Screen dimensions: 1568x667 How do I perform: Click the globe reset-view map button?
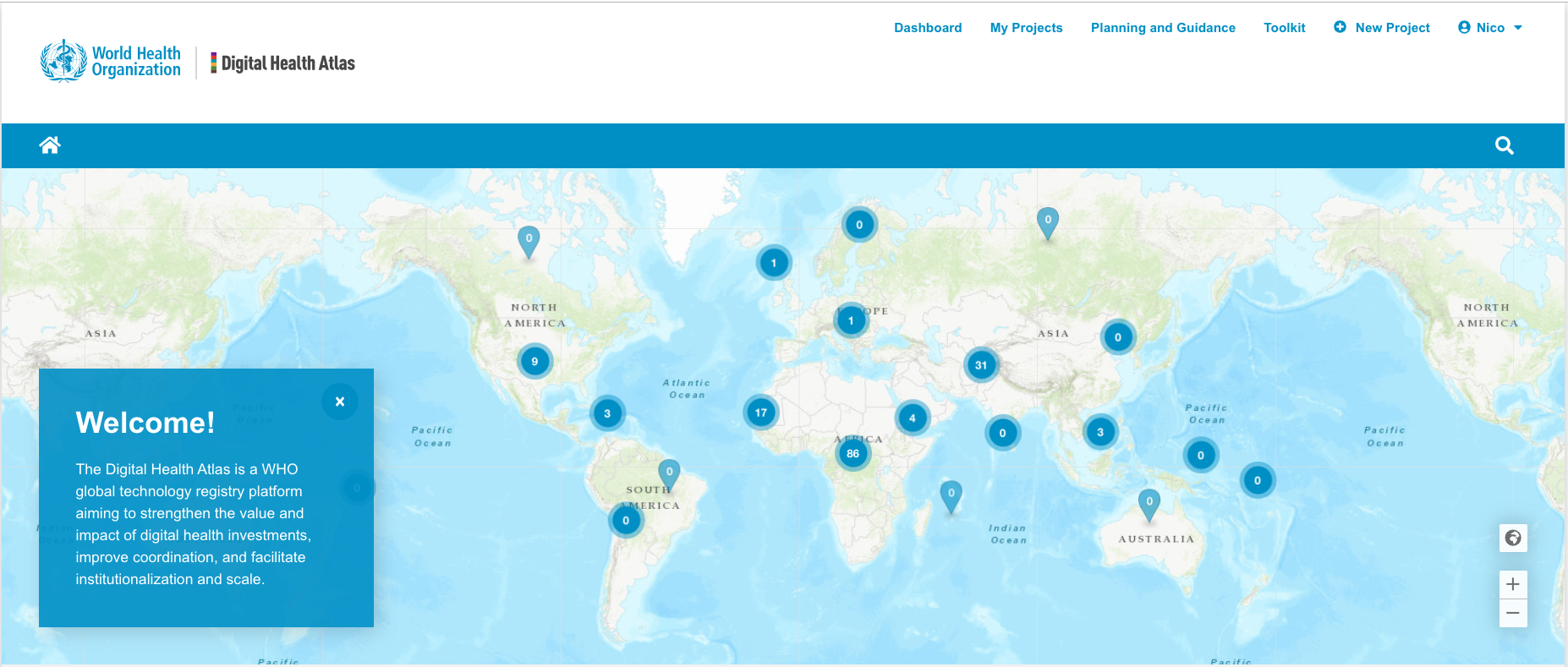(x=1513, y=538)
